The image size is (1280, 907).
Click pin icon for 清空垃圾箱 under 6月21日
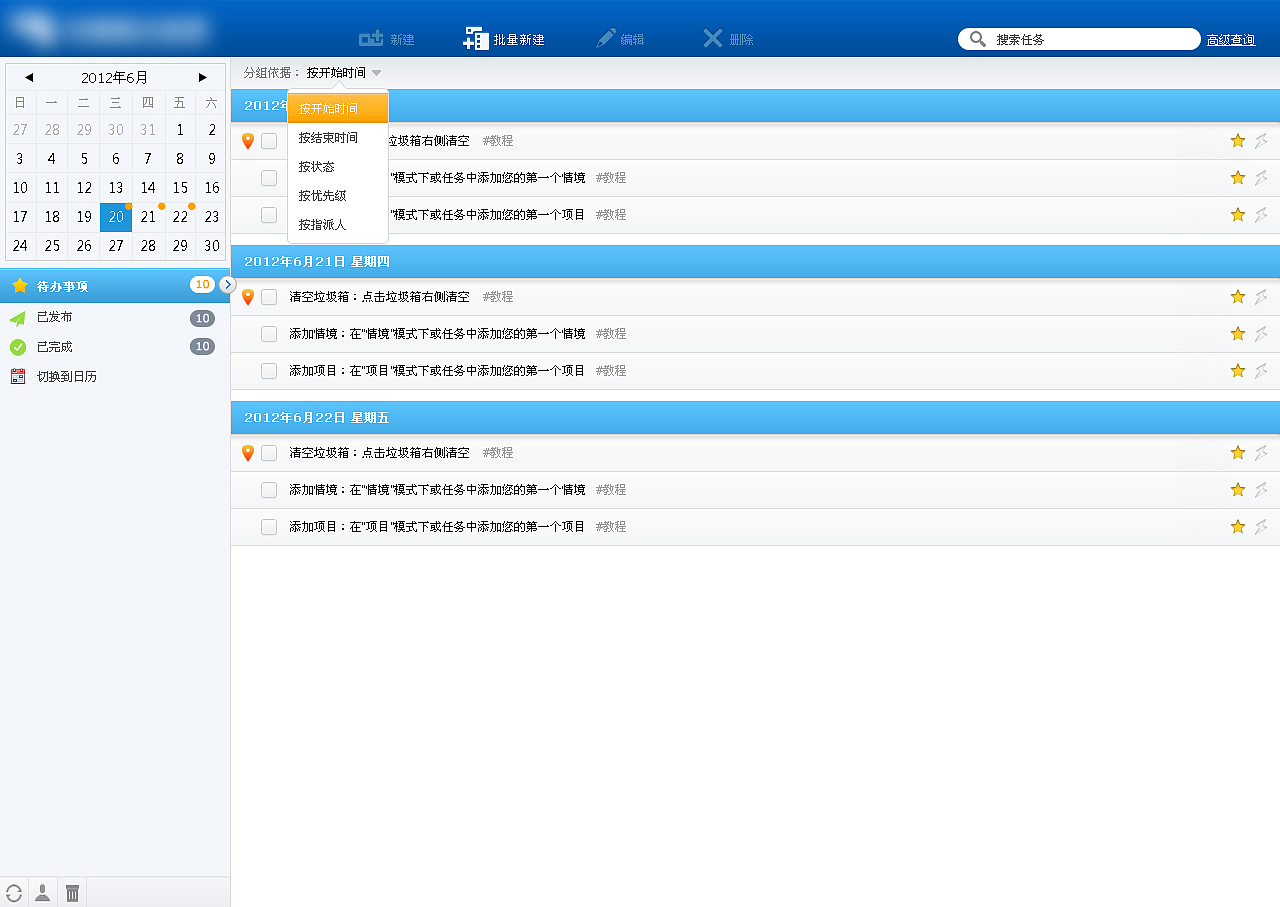click(x=1261, y=297)
